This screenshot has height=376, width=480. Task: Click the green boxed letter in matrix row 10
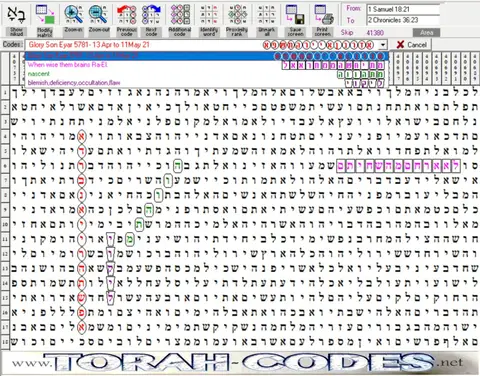pyautogui.click(x=139, y=224)
